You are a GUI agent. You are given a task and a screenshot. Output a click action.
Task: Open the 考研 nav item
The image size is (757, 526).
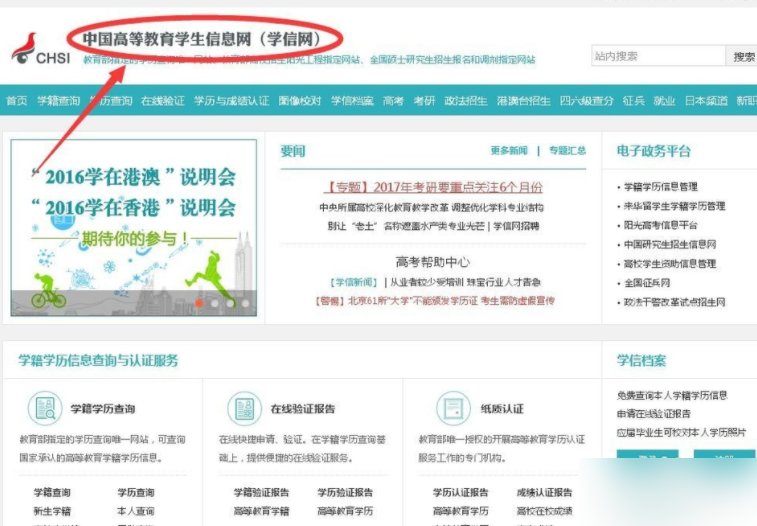pos(424,100)
